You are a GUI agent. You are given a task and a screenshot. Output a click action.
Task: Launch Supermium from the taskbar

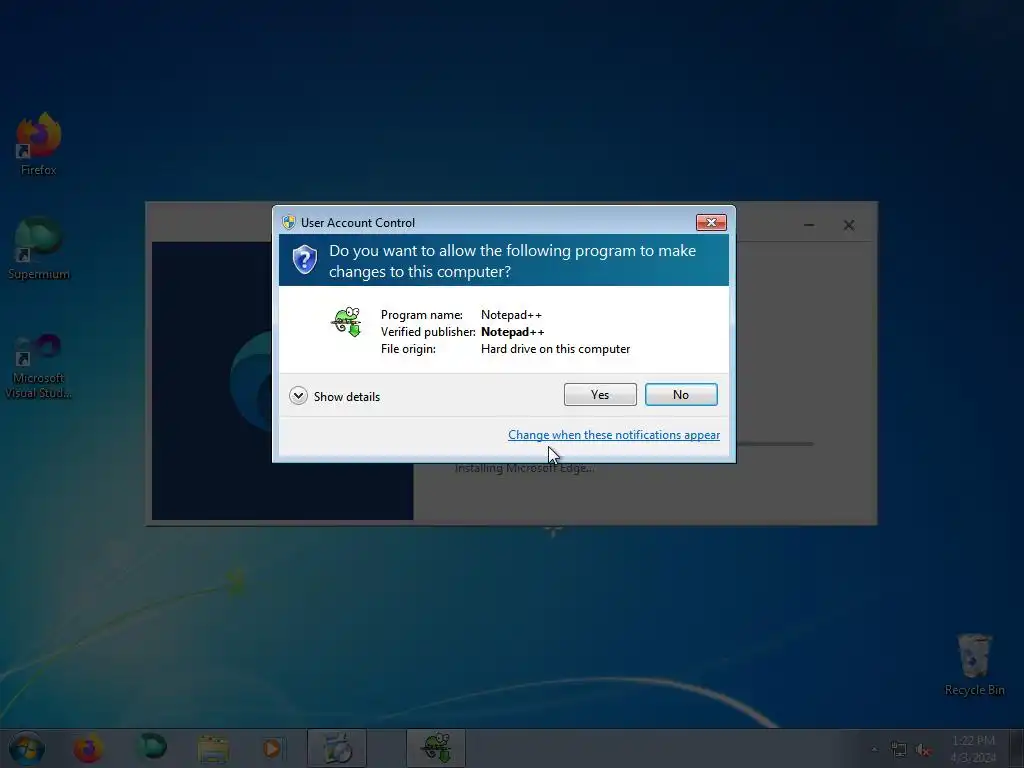coord(152,747)
